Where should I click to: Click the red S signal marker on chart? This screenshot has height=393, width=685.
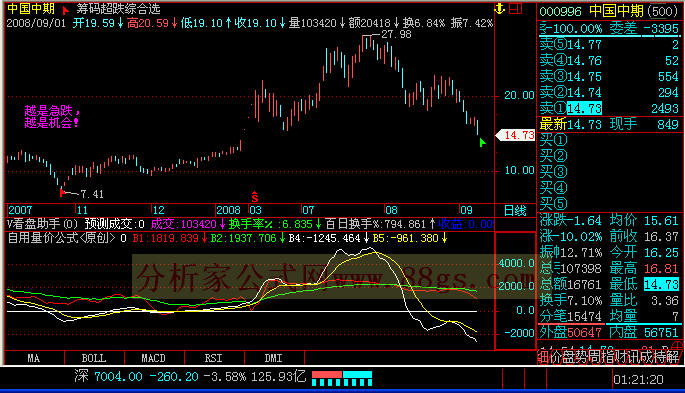pyautogui.click(x=255, y=196)
